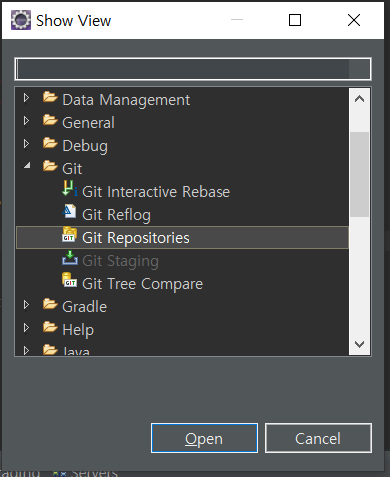Click the Data Management folder icon
This screenshot has width=390, height=477.
point(50,97)
